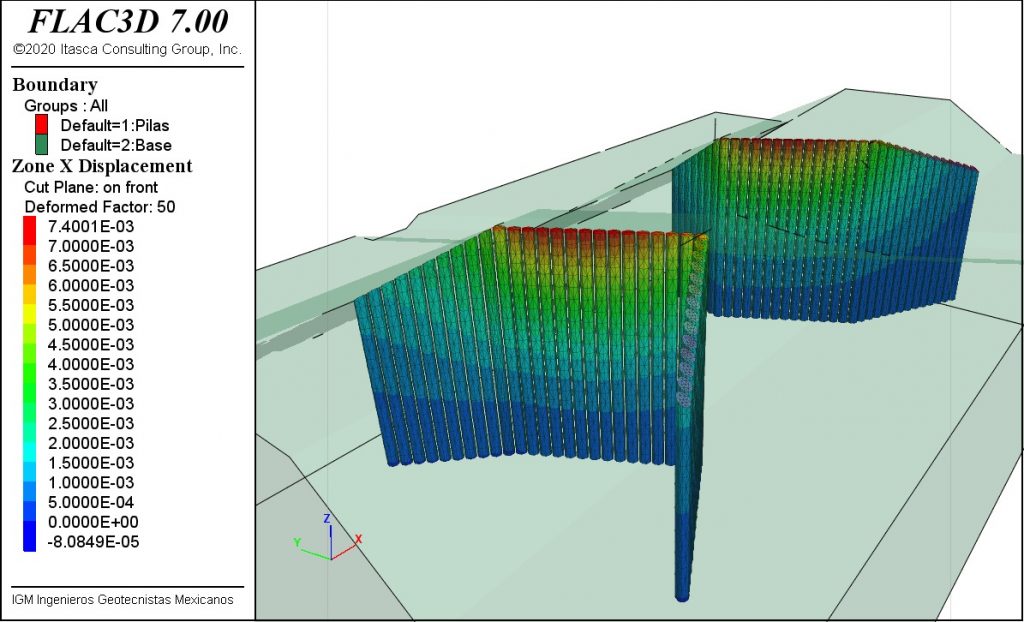Click the green Default=2:Base legend swatch
1024x622 pixels.
(x=41, y=145)
